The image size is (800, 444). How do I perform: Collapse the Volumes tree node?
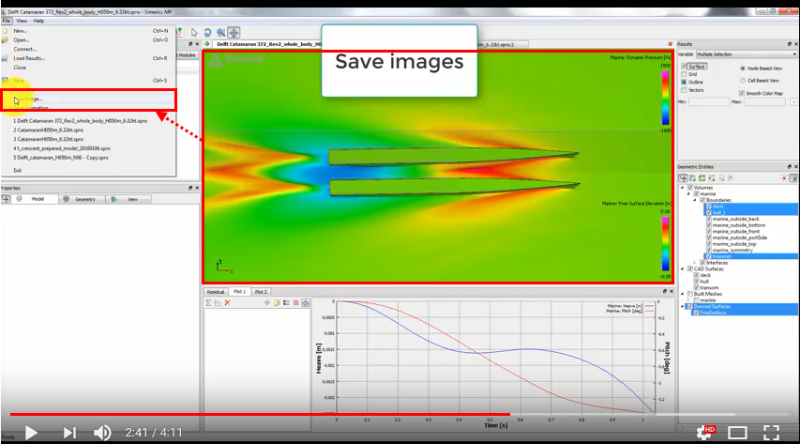coord(683,188)
